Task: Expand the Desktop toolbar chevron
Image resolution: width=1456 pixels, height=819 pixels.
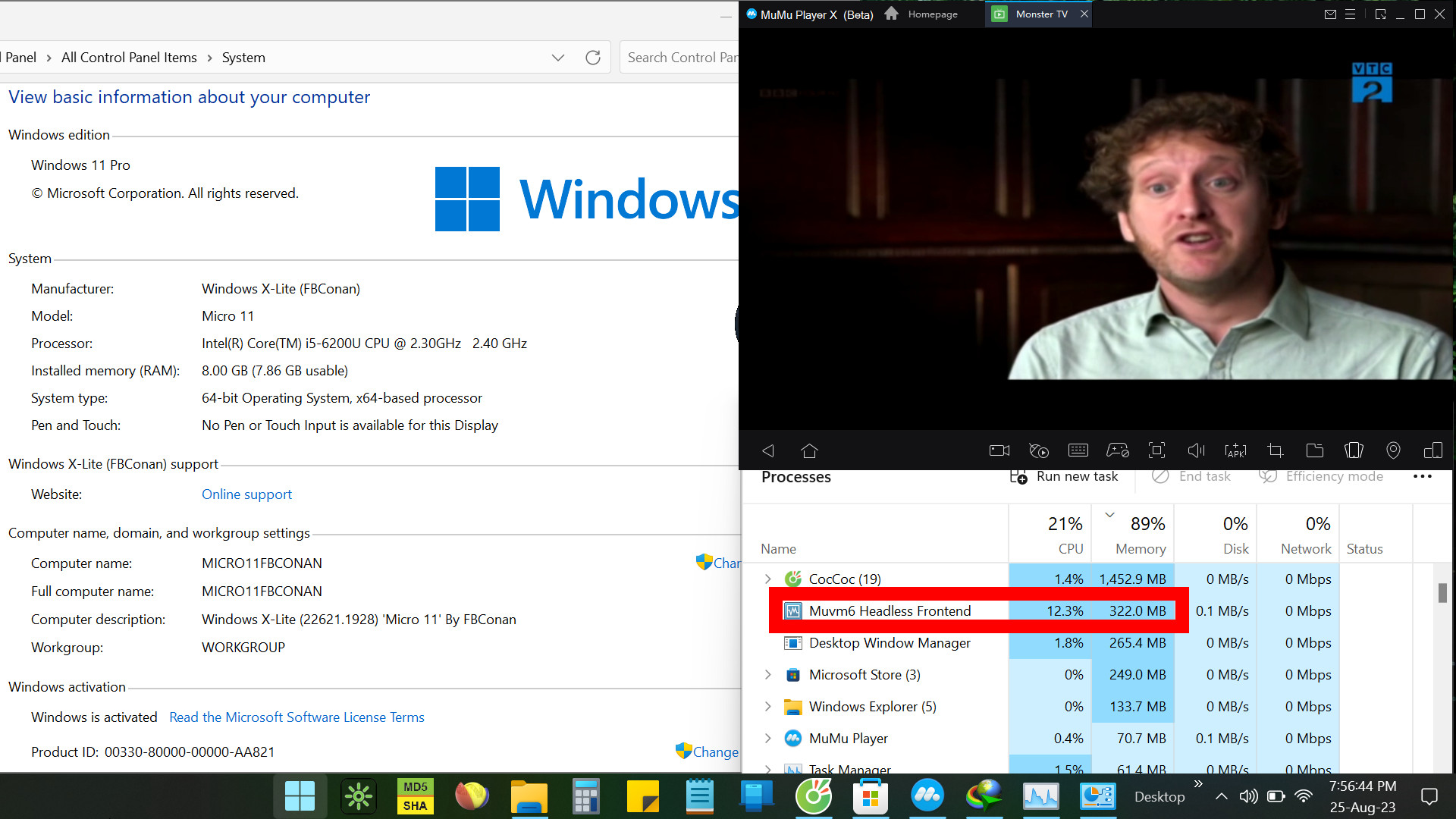Action: pyautogui.click(x=1198, y=784)
